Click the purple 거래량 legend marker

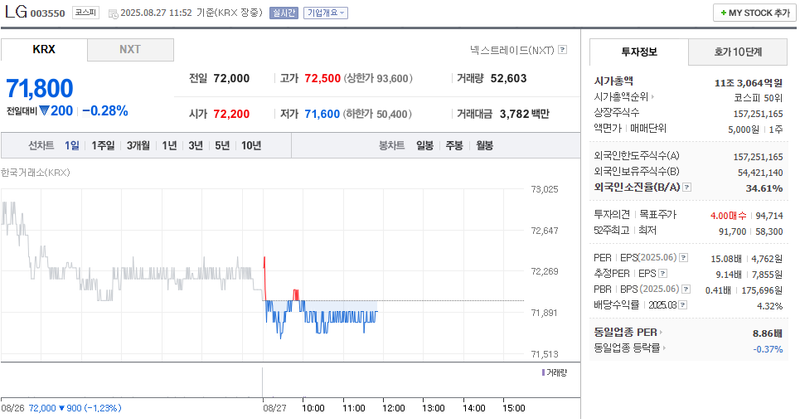tap(543, 373)
